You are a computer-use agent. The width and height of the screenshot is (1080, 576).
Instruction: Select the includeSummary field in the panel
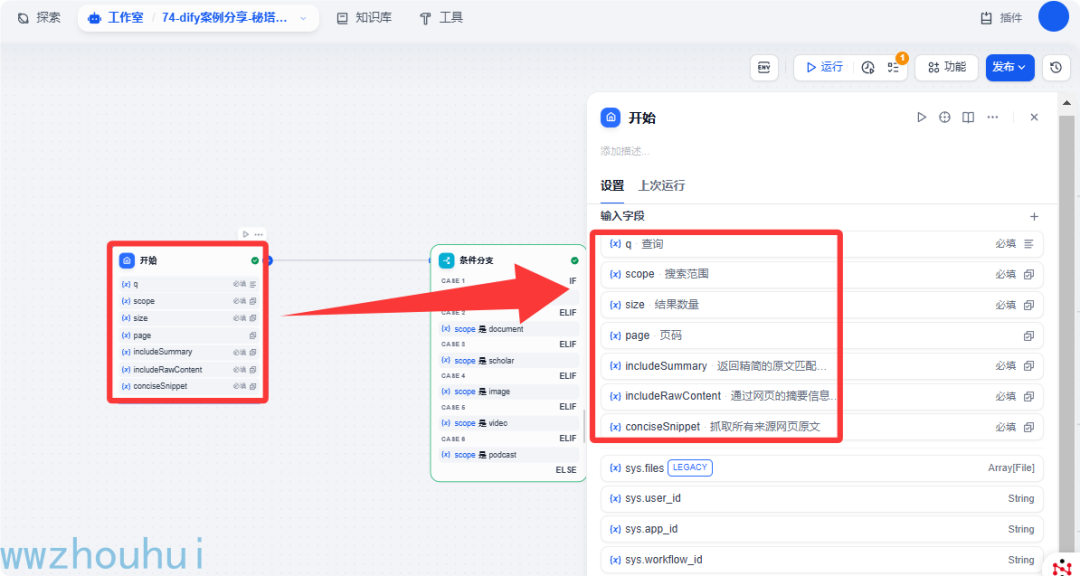[x=822, y=366]
